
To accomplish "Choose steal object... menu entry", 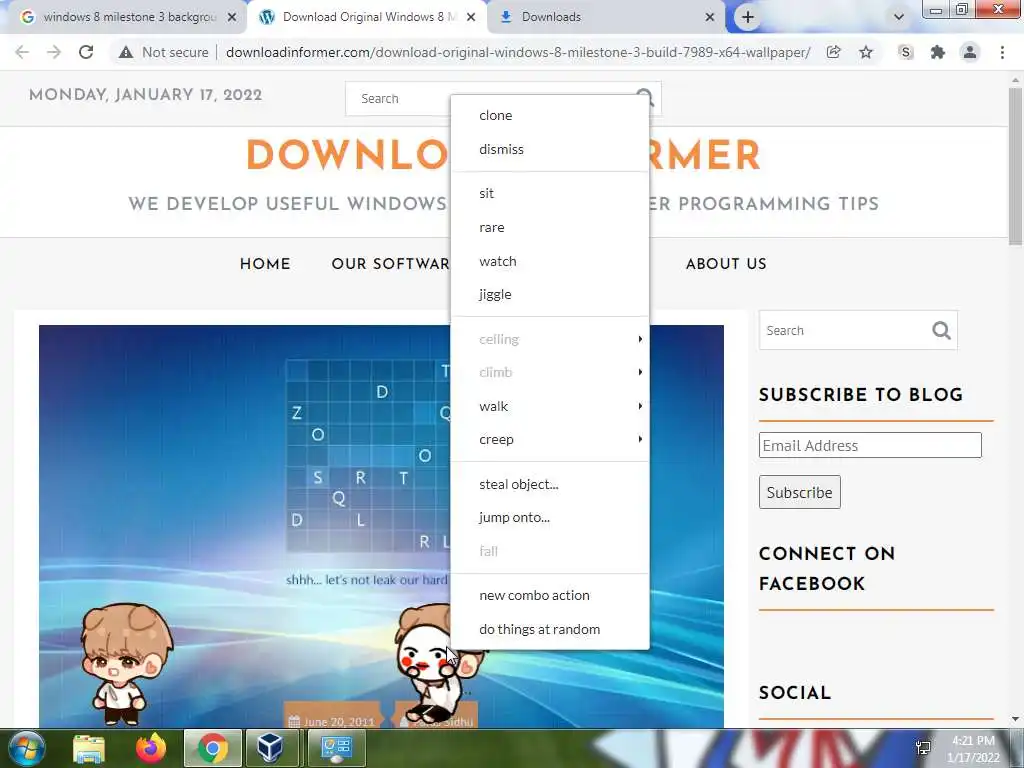I will [x=550, y=485].
